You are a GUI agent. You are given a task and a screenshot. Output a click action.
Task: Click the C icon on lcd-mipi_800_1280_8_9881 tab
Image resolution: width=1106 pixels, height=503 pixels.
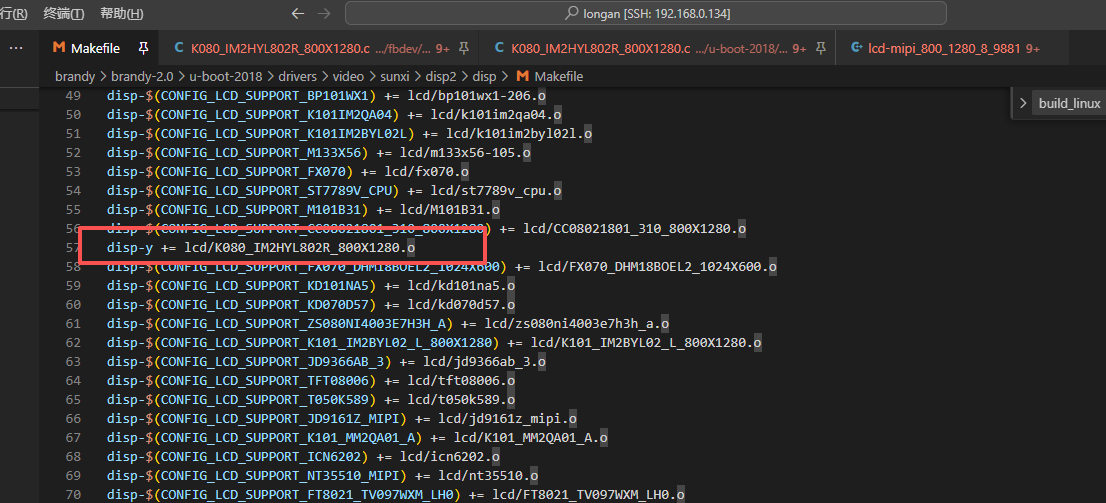pyautogui.click(x=856, y=48)
